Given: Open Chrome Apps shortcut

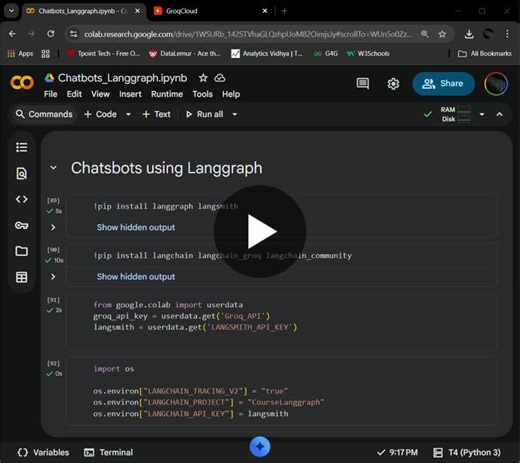Looking at the screenshot, I should (20, 53).
